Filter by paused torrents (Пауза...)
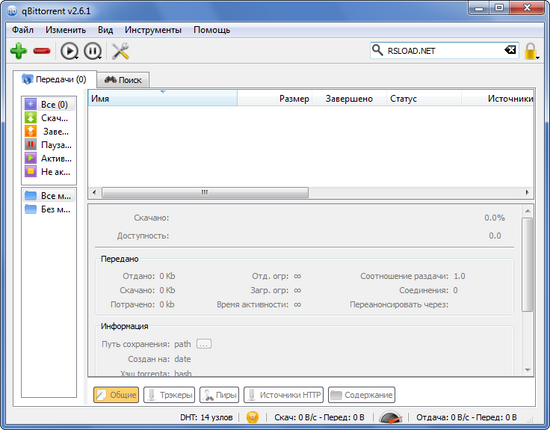This screenshot has height=430, width=550. [49, 145]
